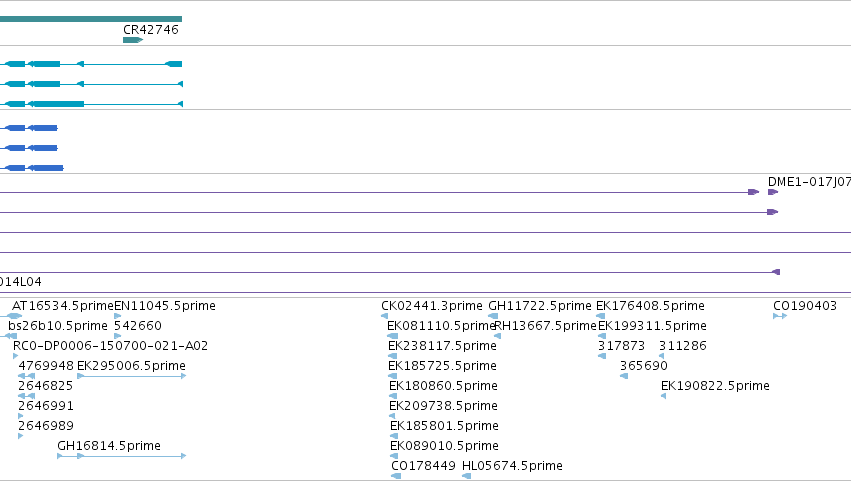Click the DME1-017J07 feature label
The height and width of the screenshot is (481, 851).
(x=809, y=182)
